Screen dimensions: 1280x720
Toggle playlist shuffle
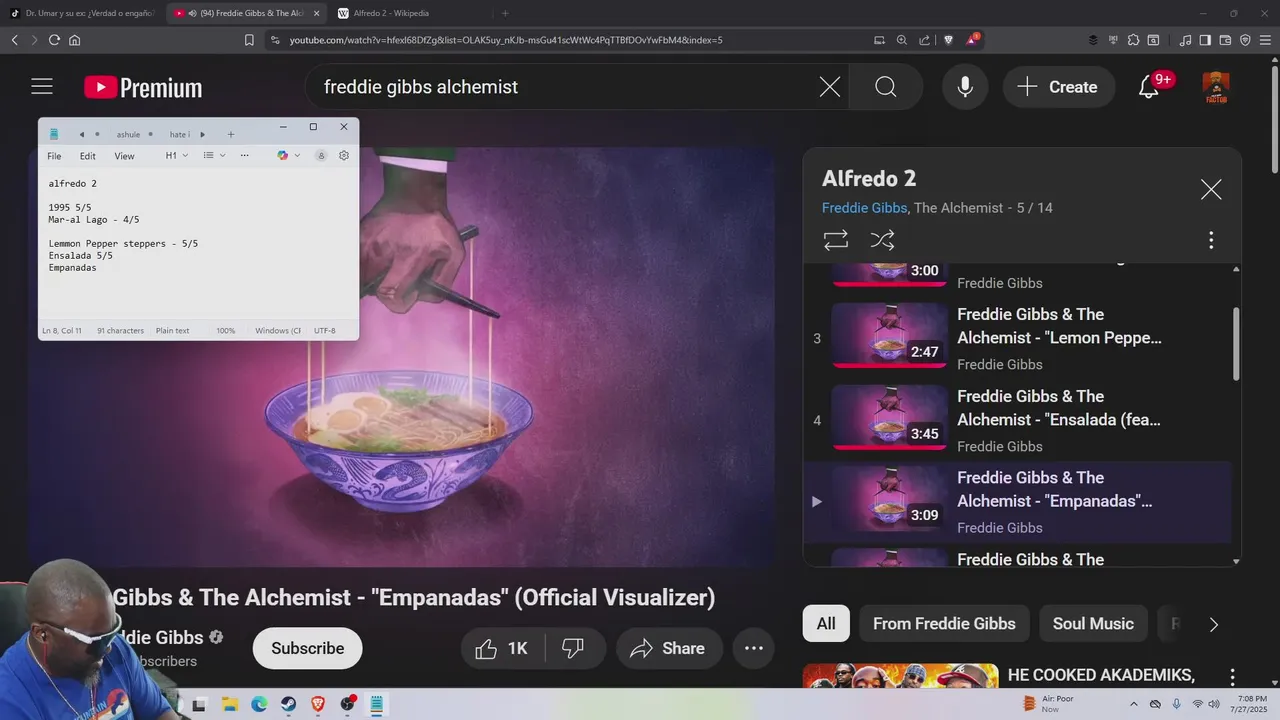[x=882, y=240]
